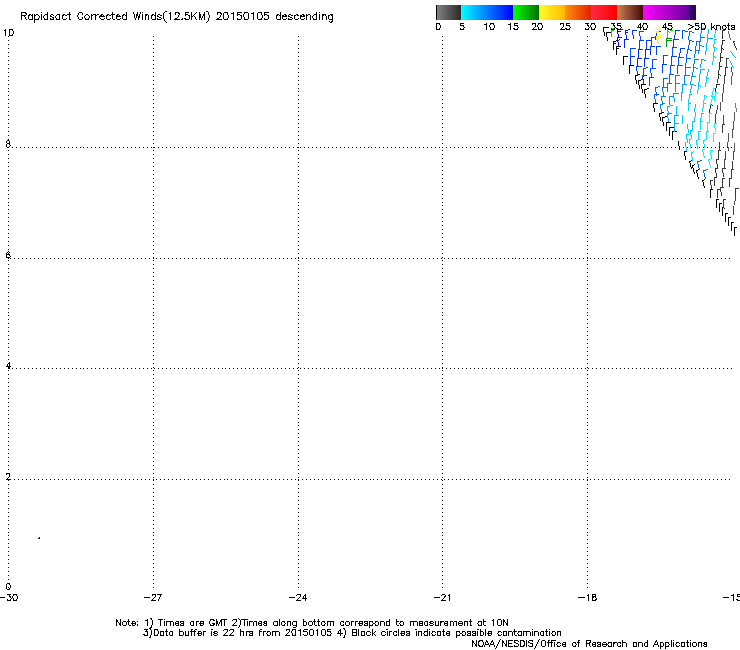740x650 pixels.
Task: Pick the orange 25–30 knots legend swatch
Action: pos(578,12)
